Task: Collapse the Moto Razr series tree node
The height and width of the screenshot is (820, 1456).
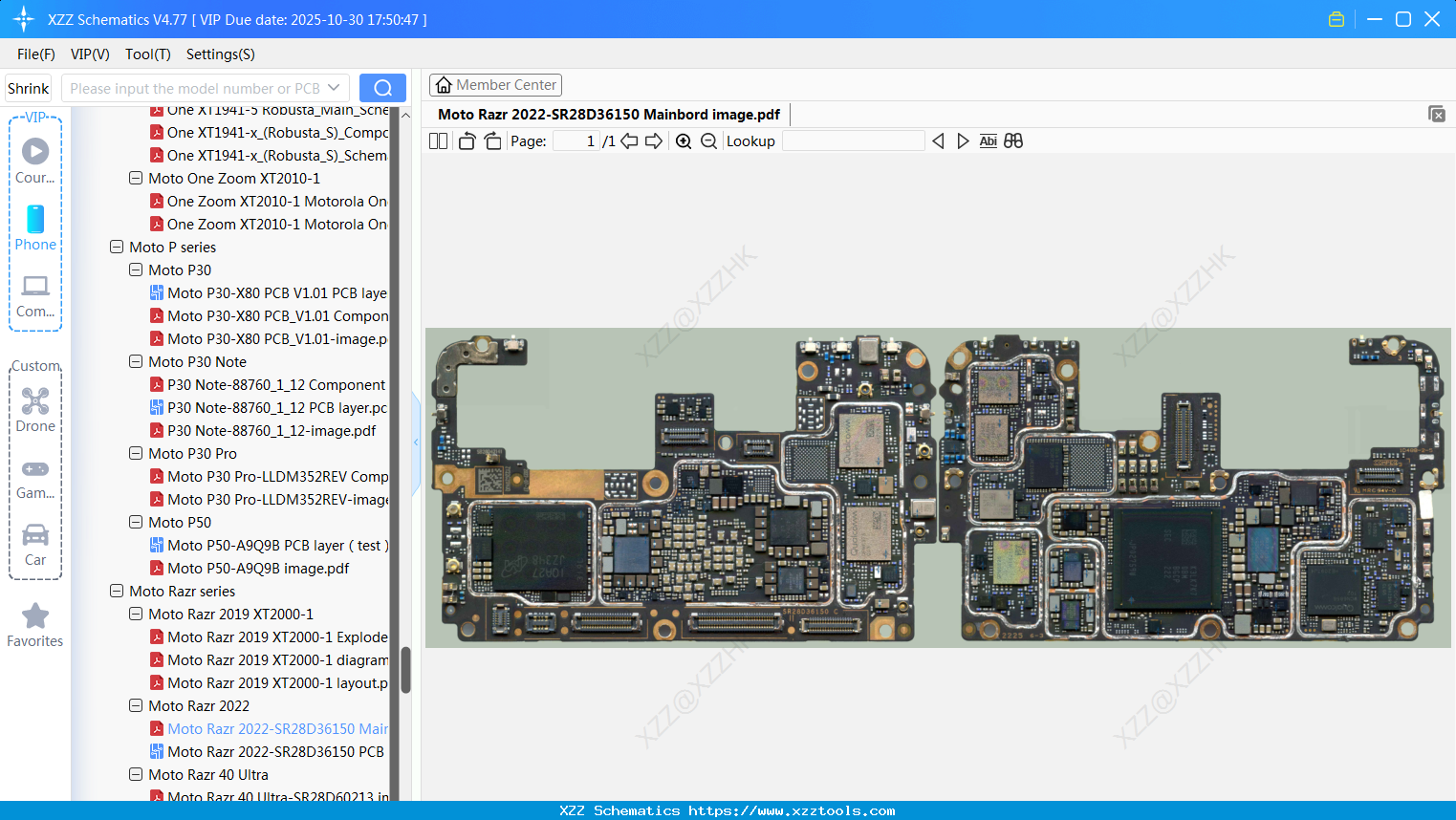Action: (x=116, y=591)
